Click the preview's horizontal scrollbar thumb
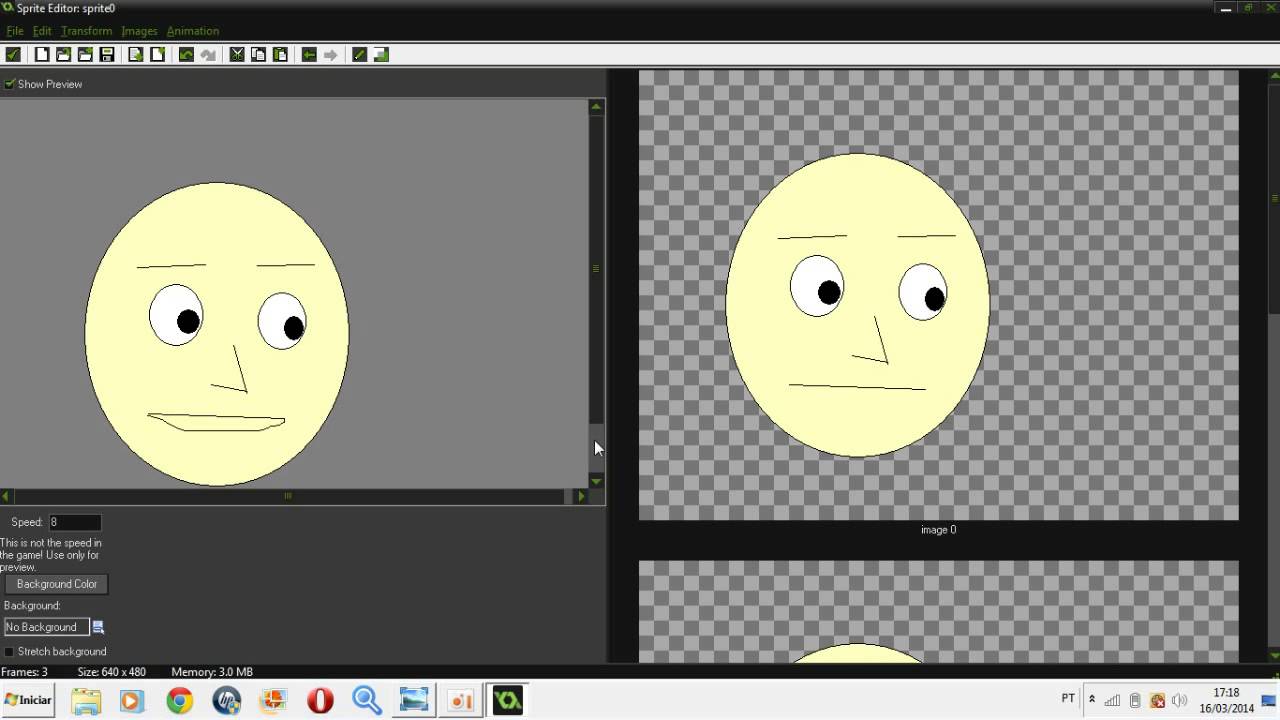 tap(289, 496)
